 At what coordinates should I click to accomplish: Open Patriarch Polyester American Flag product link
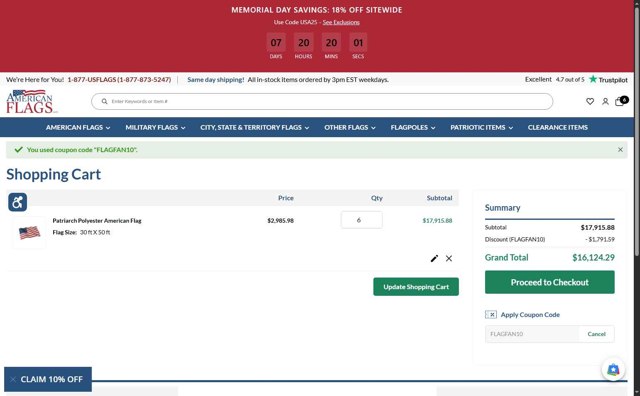point(97,220)
